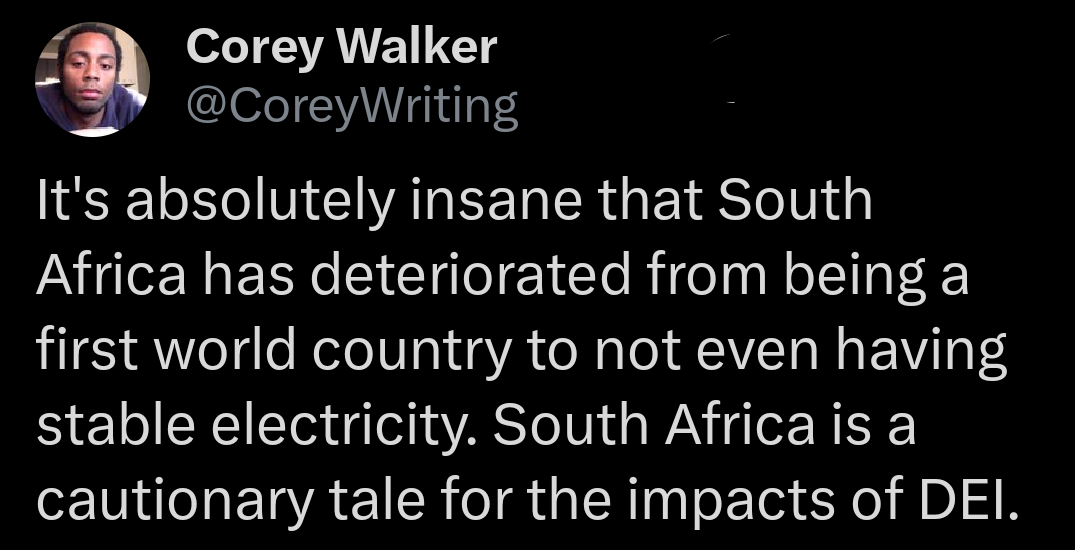Open Corey Walker's profile picture

click(92, 79)
